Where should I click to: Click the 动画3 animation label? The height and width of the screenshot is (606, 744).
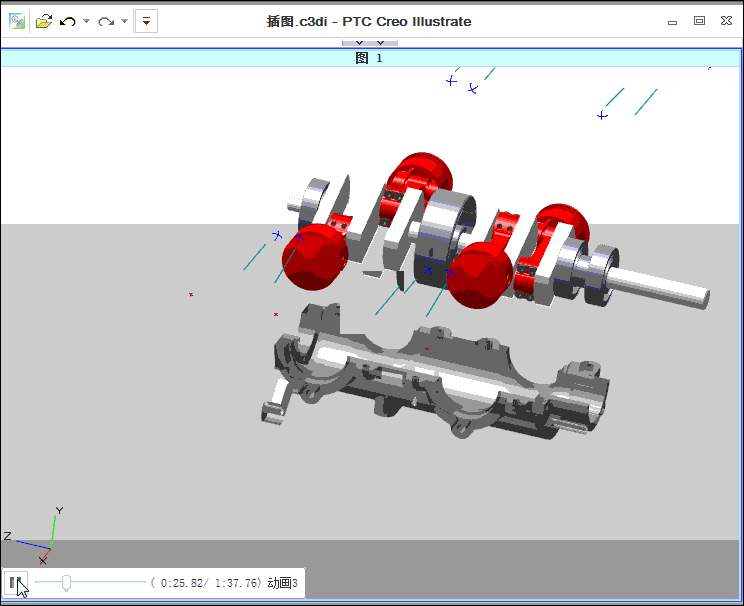point(283,583)
